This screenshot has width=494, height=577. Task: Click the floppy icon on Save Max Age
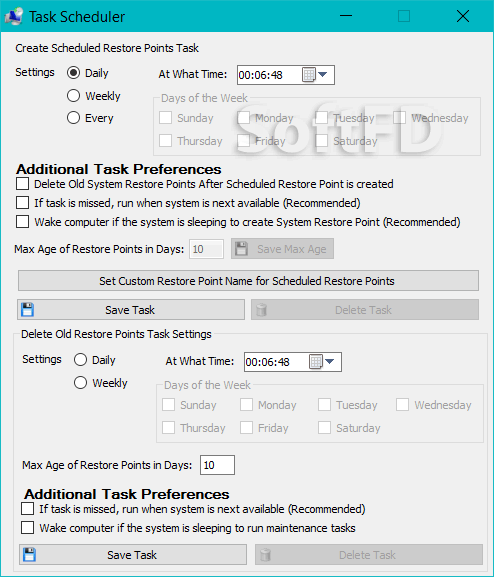click(241, 248)
